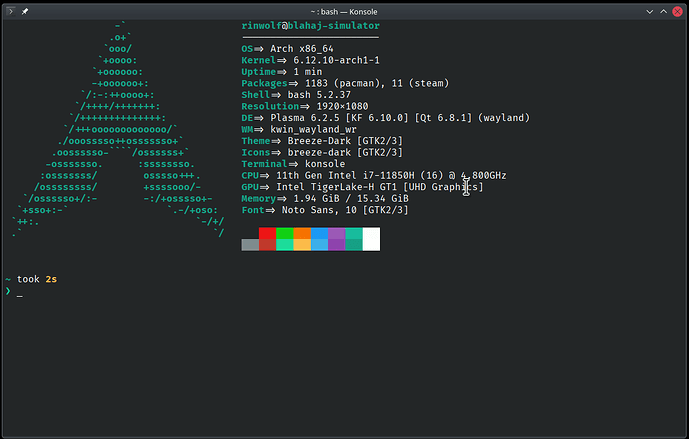Click the CPU info line text
This screenshot has height=439, width=689.
373,175
